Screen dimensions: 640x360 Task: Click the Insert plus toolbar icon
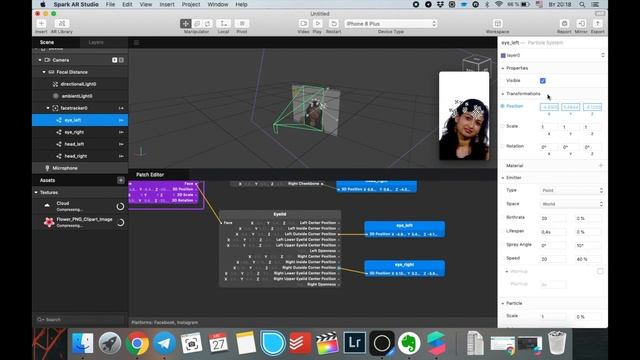[x=41, y=24]
